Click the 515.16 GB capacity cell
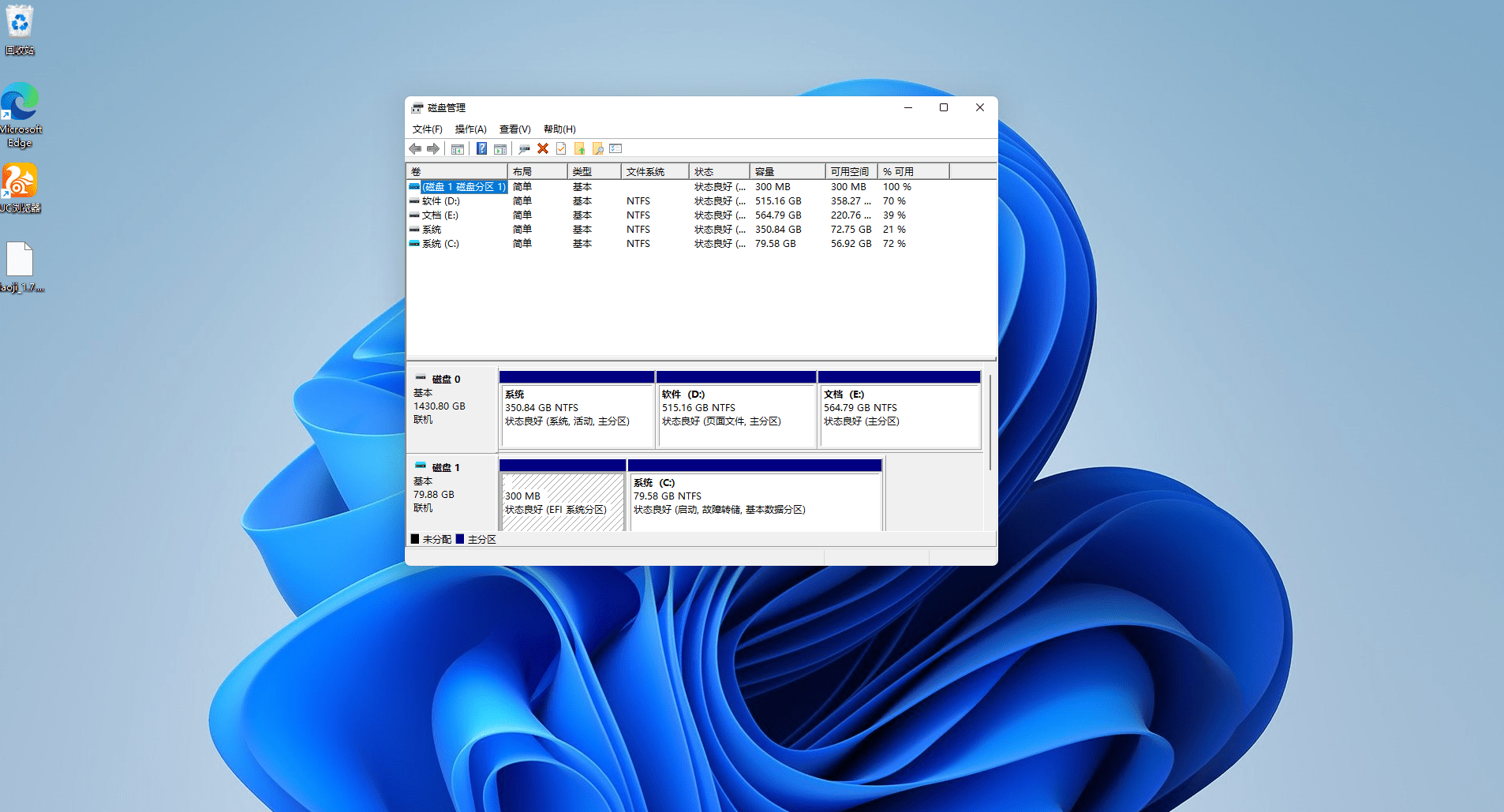This screenshot has height=812, width=1504. 778,201
